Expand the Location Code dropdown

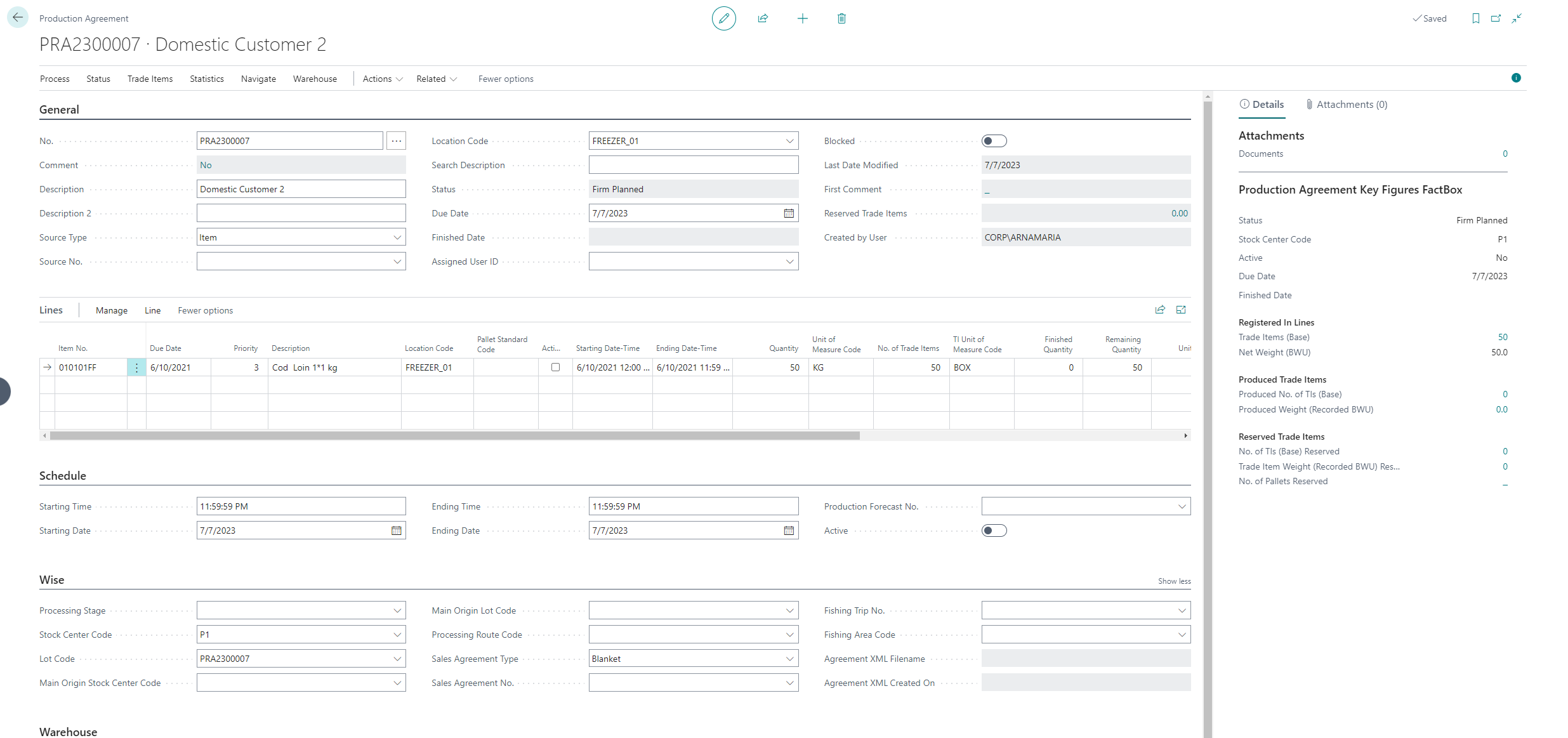tap(789, 141)
